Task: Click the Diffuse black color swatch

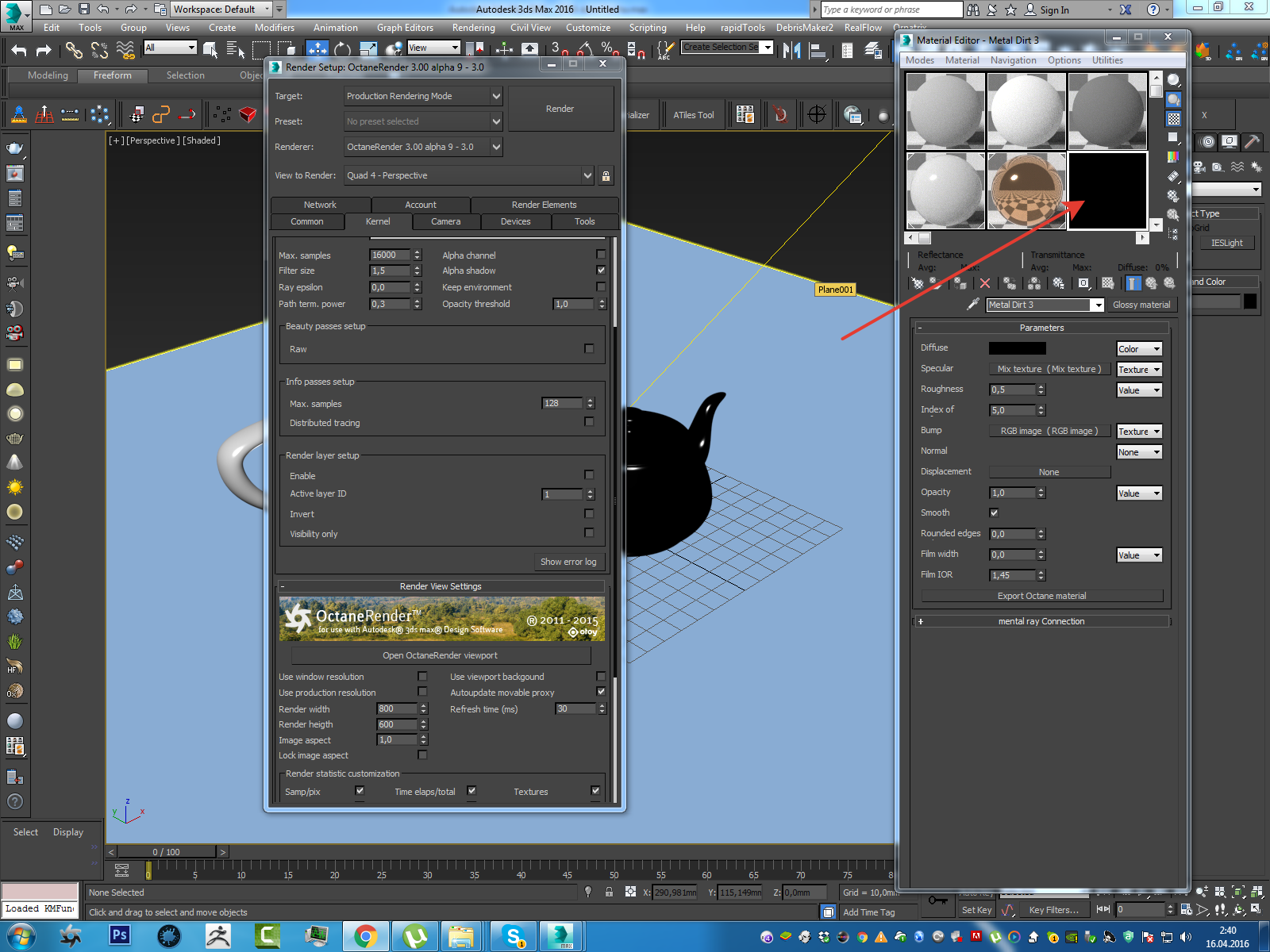Action: click(x=1018, y=348)
